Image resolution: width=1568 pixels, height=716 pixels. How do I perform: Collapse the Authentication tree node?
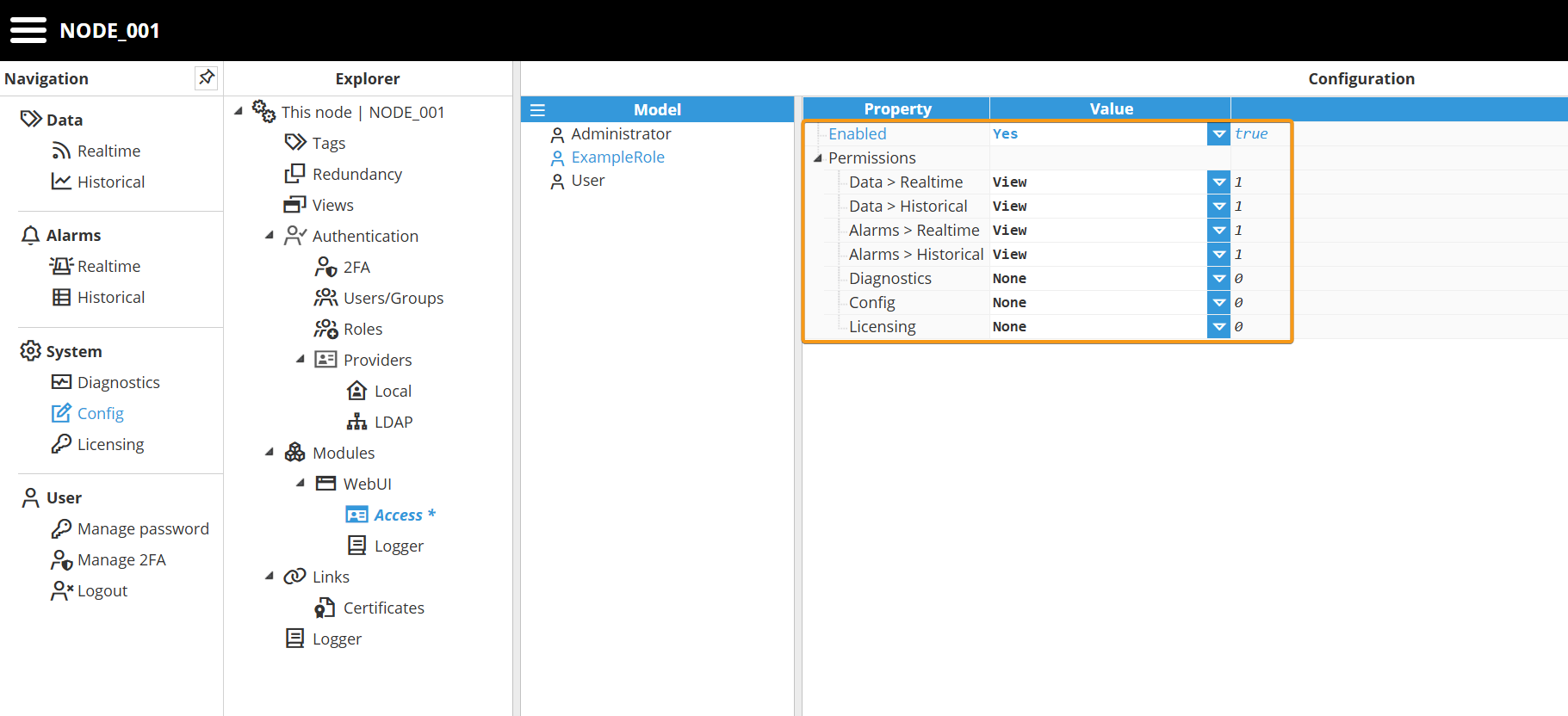pyautogui.click(x=270, y=235)
